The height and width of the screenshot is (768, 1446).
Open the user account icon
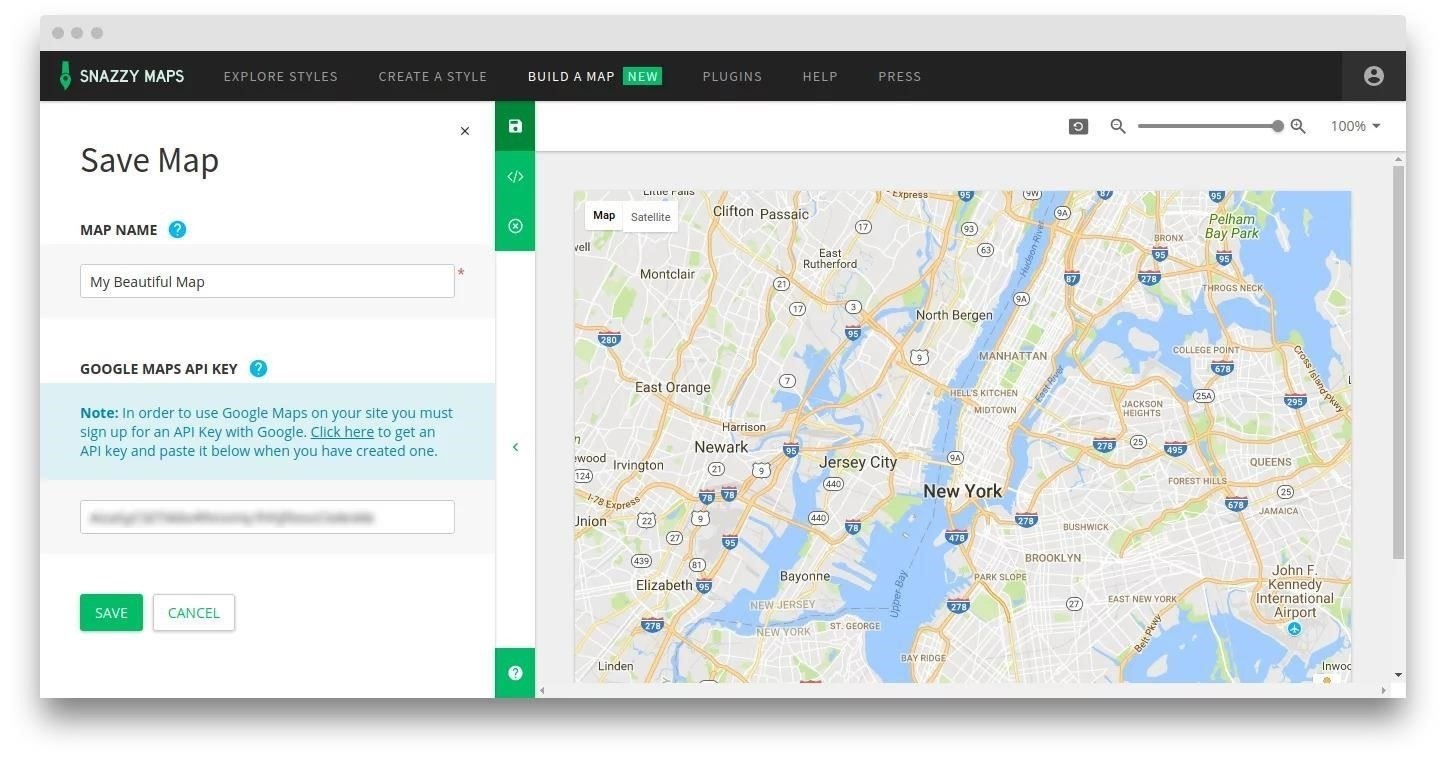pyautogui.click(x=1373, y=76)
